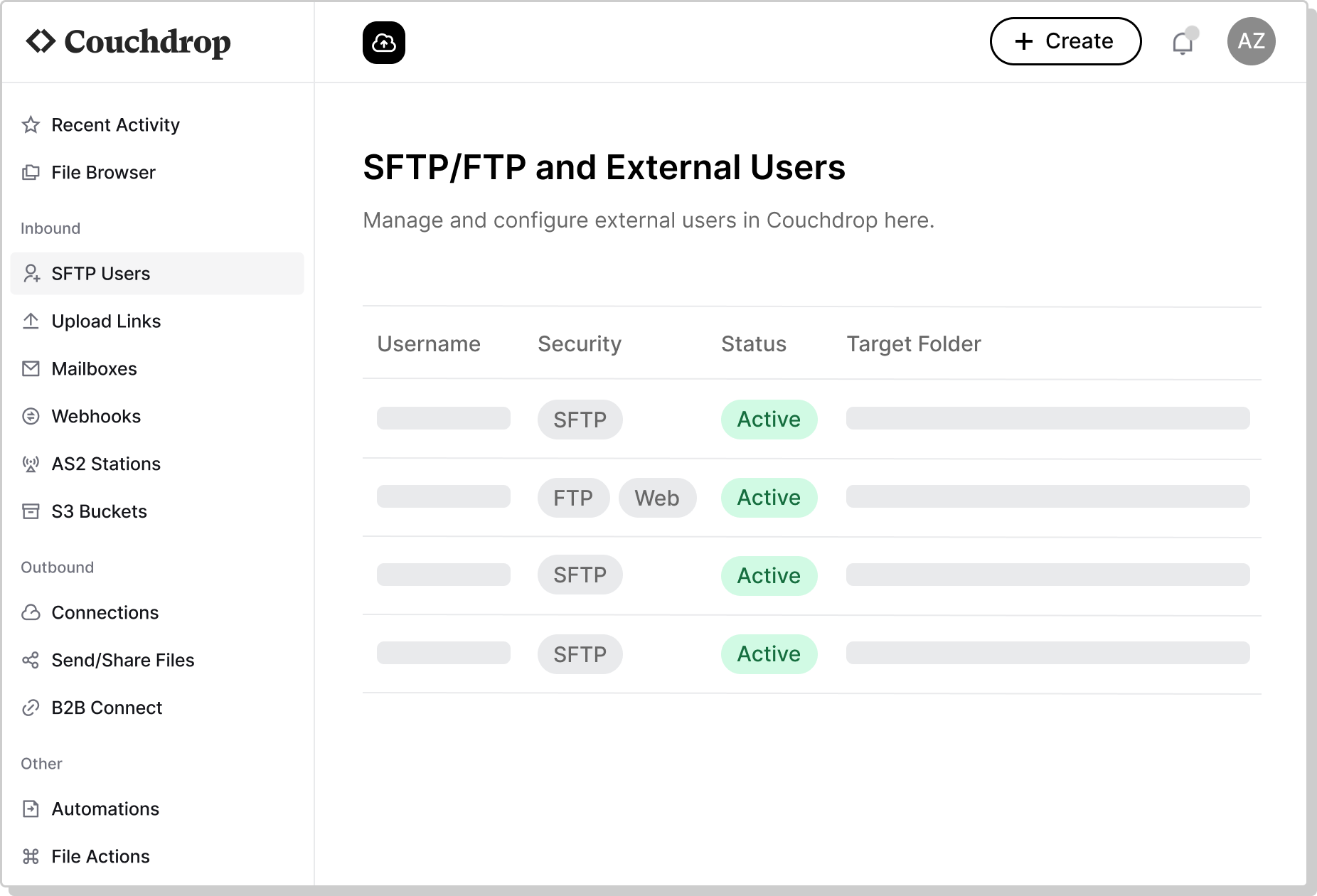Open Upload Links via its upload arrow icon
The width and height of the screenshot is (1317, 896).
point(31,321)
